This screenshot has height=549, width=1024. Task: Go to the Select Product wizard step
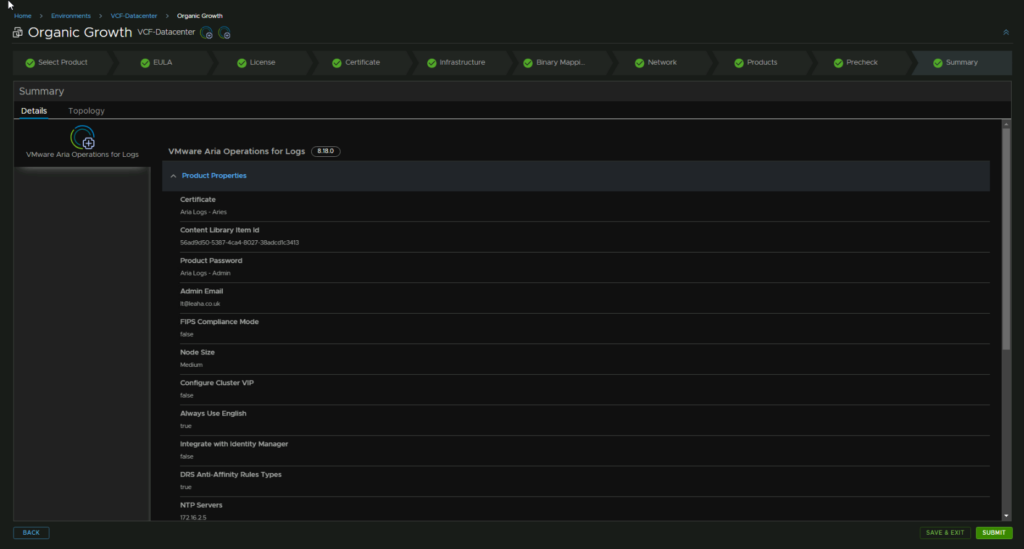tap(63, 63)
